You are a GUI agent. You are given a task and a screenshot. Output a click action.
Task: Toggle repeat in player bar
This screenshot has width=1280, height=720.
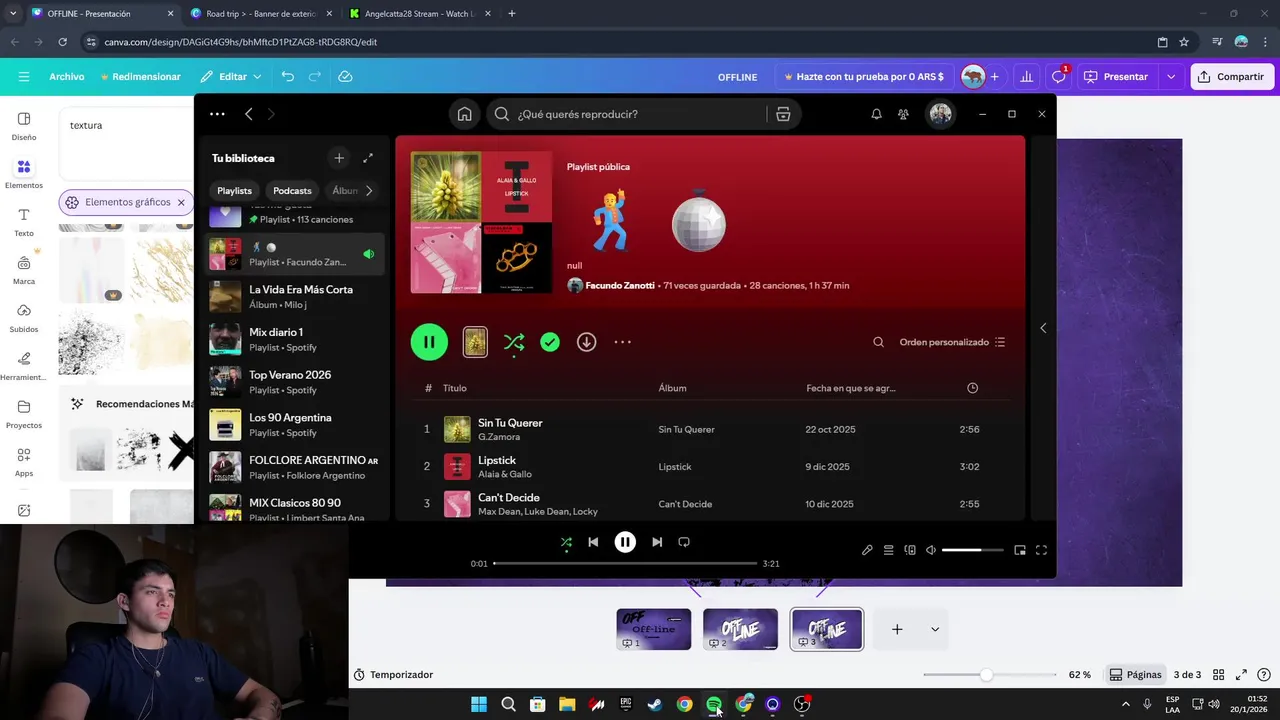pos(684,542)
